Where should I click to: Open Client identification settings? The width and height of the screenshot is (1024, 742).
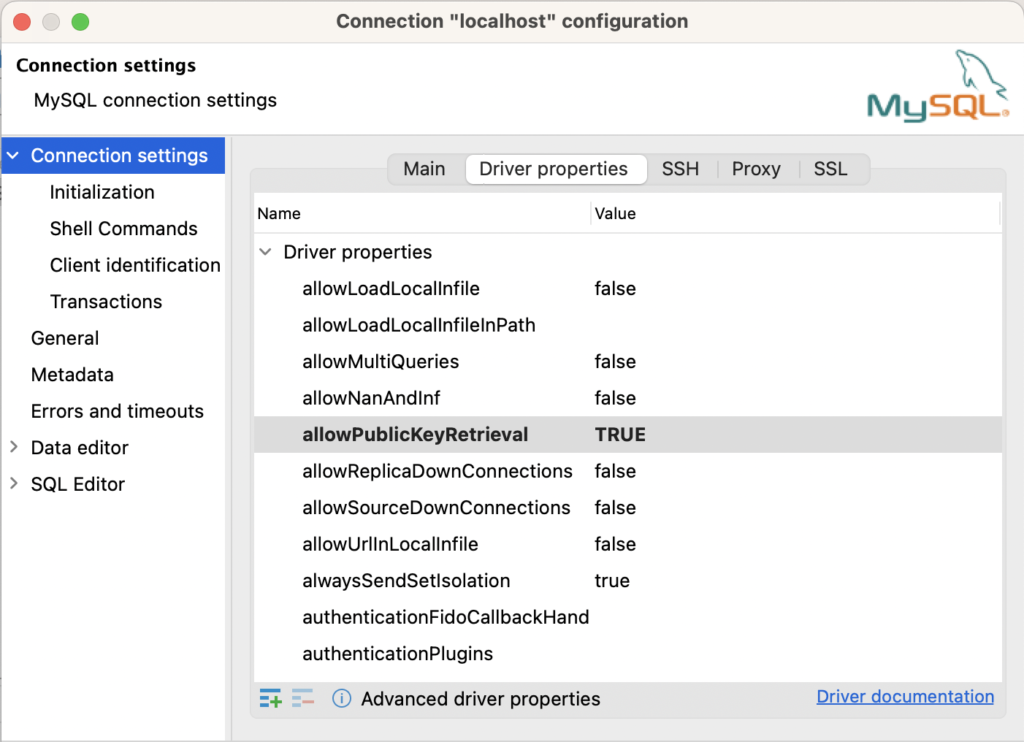(x=135, y=265)
